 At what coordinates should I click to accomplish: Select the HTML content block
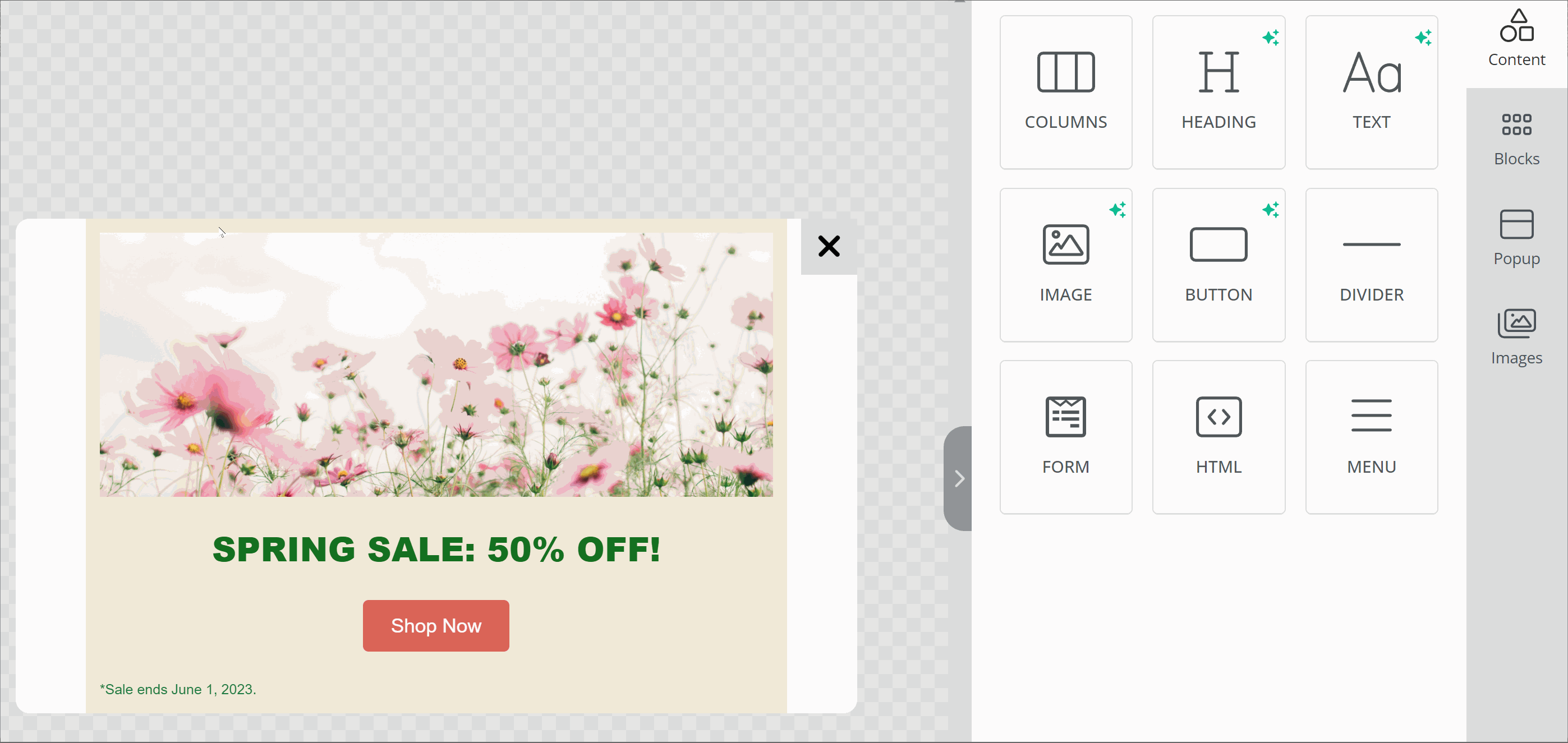pyautogui.click(x=1218, y=437)
